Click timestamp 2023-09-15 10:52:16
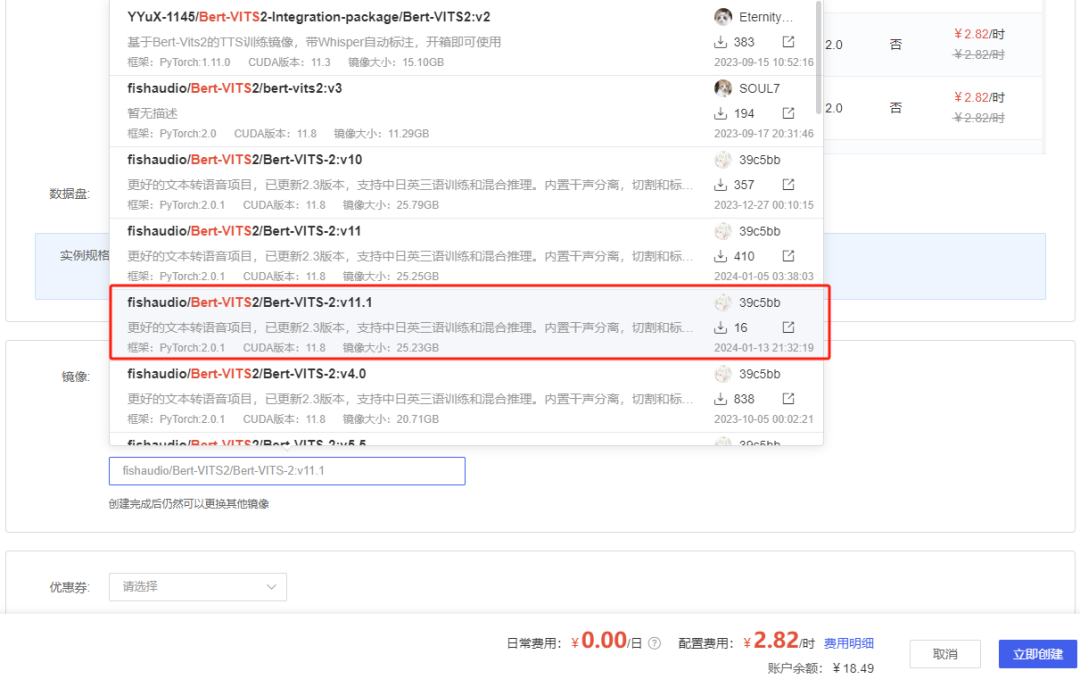The height and width of the screenshot is (679, 1080). tap(764, 62)
